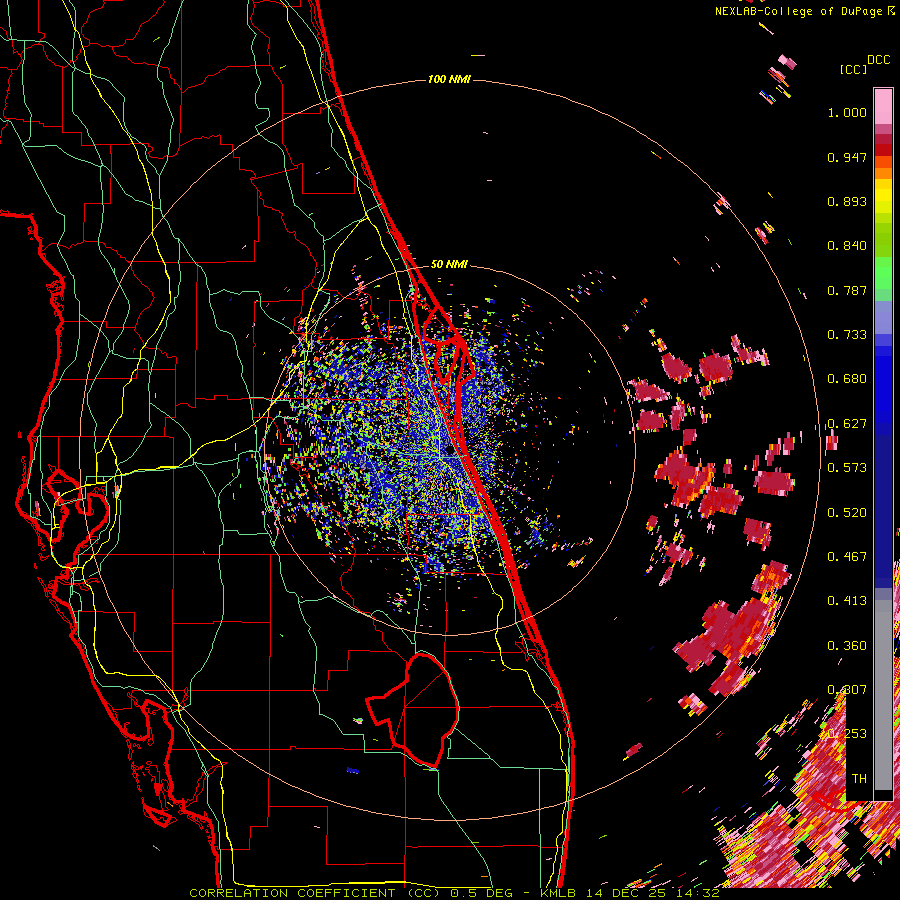Select the 0.840 scale value
900x900 pixels.
(847, 246)
